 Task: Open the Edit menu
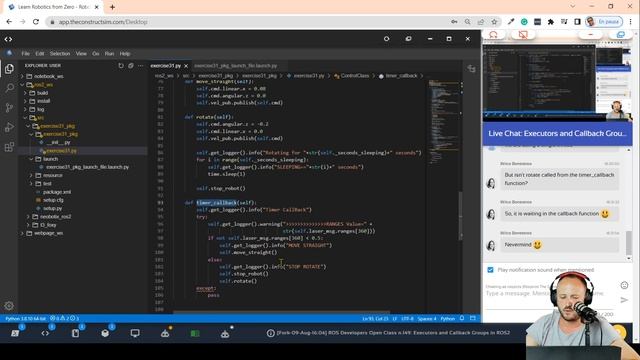(x=40, y=53)
